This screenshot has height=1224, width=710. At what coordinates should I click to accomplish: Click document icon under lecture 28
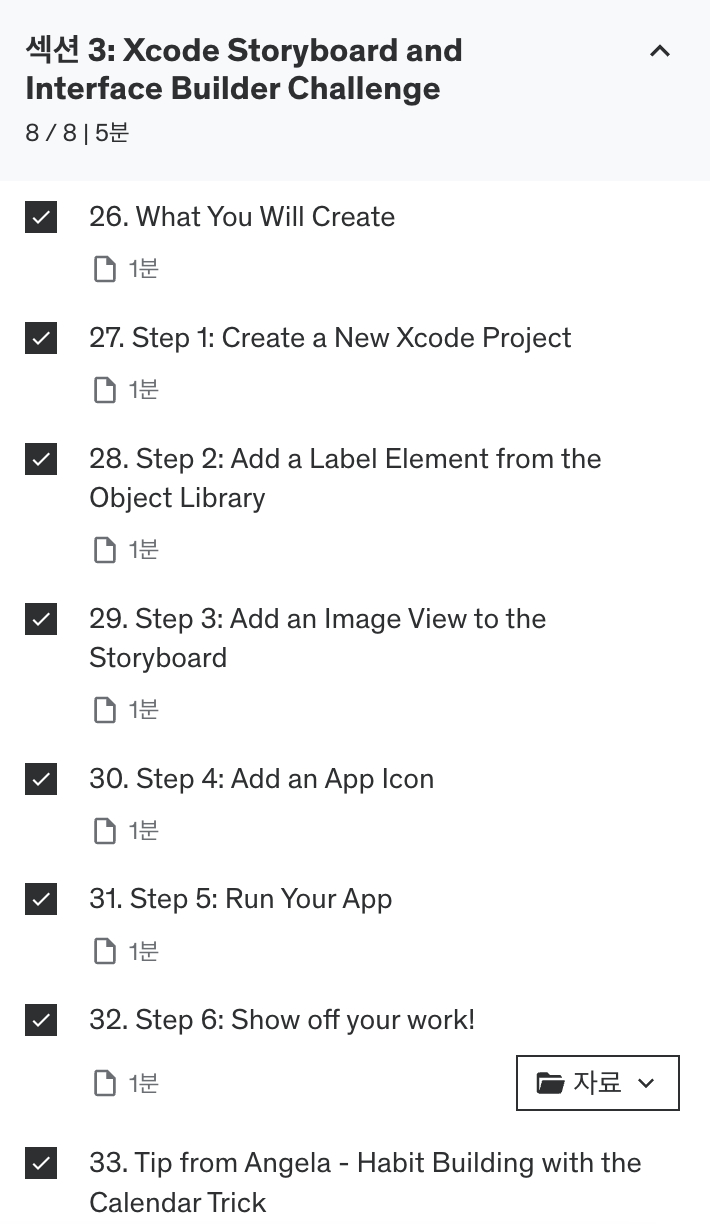[x=104, y=550]
